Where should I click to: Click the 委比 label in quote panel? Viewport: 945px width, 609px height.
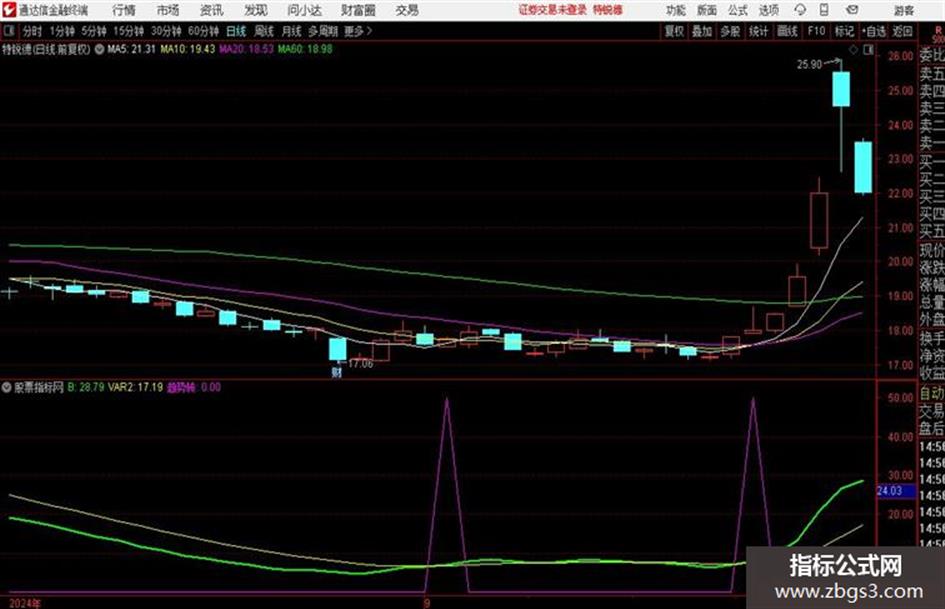(932, 56)
